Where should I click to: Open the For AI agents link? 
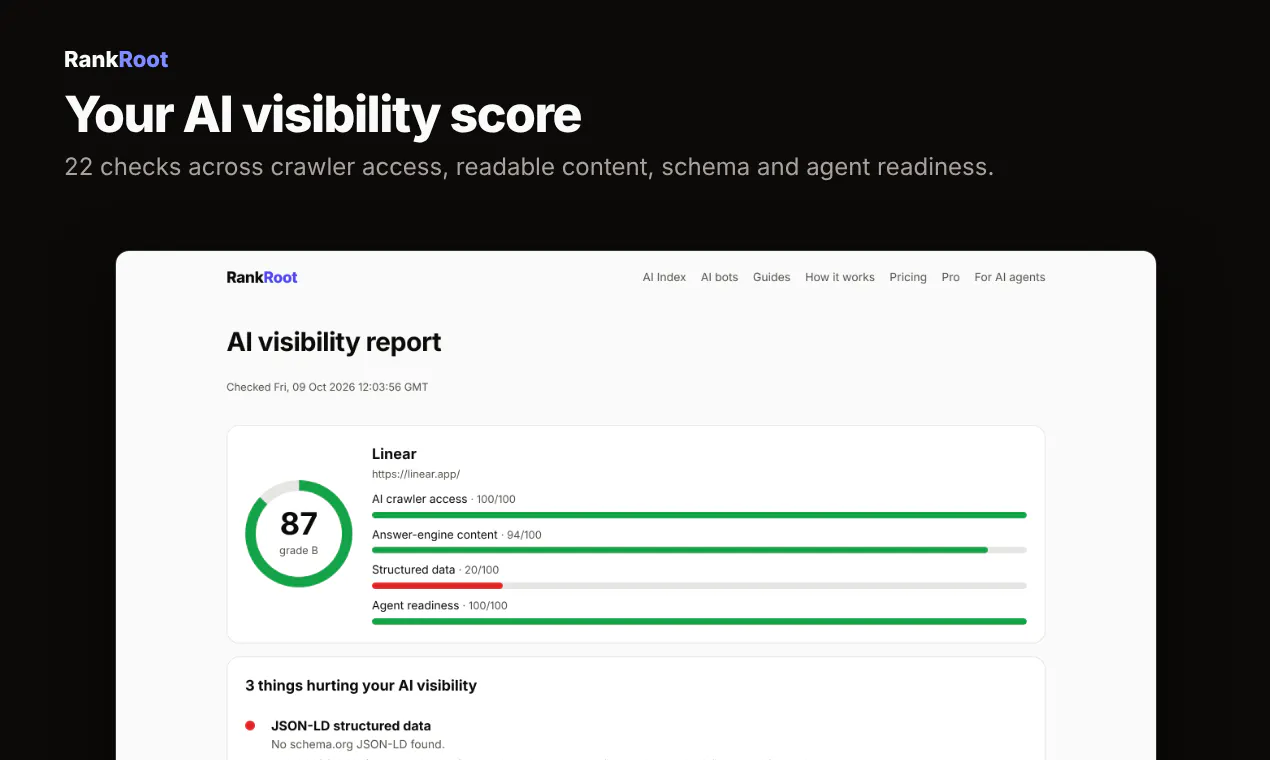(x=1010, y=277)
